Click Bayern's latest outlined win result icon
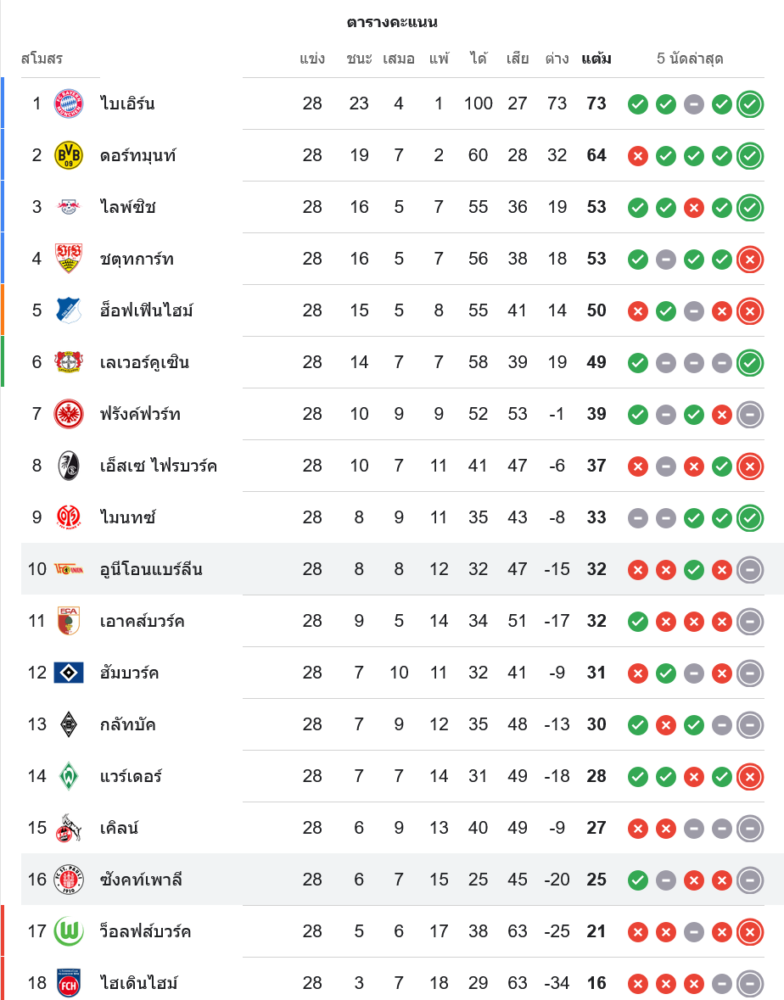 pos(750,103)
